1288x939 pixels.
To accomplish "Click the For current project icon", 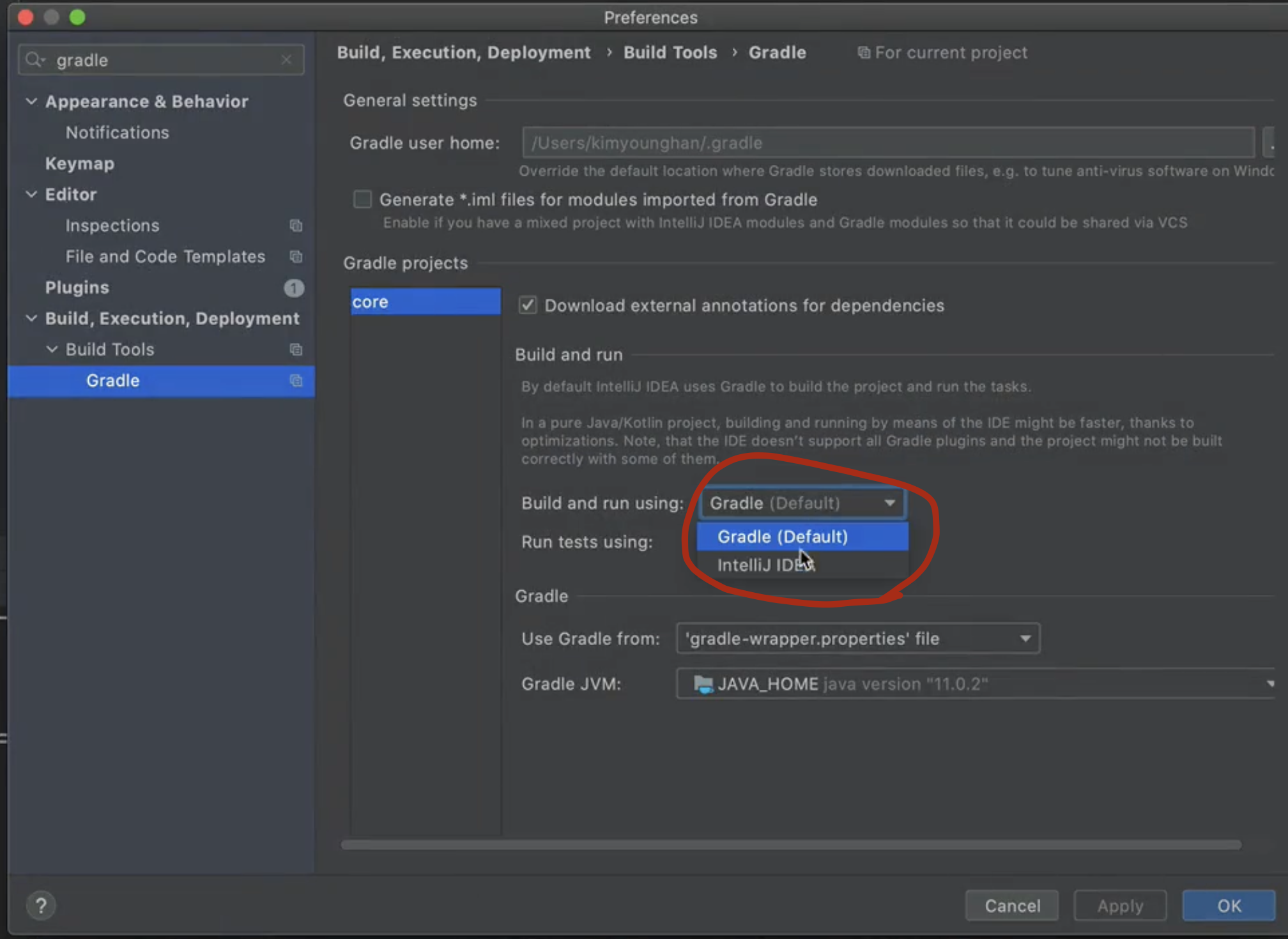I will (863, 53).
